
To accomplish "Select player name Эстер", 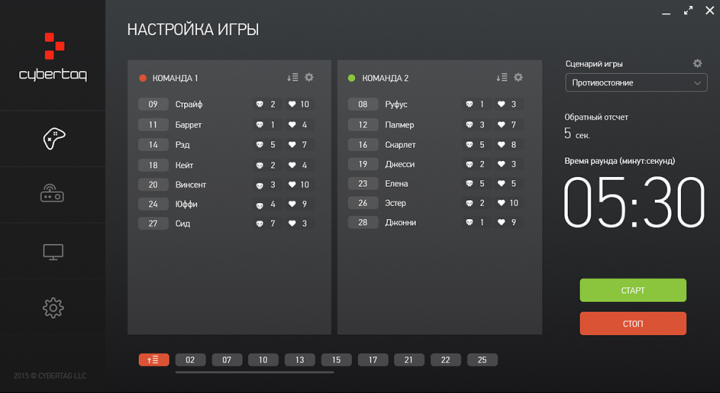I will point(395,203).
